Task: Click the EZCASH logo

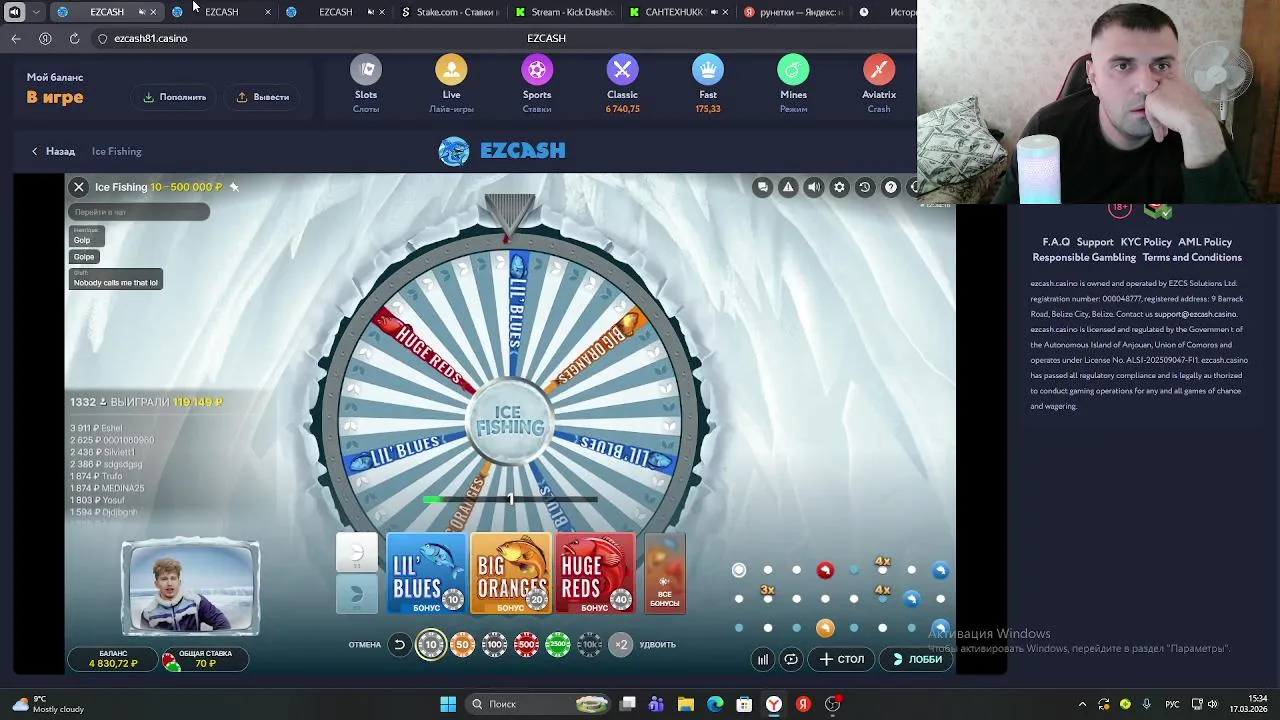Action: coord(502,151)
